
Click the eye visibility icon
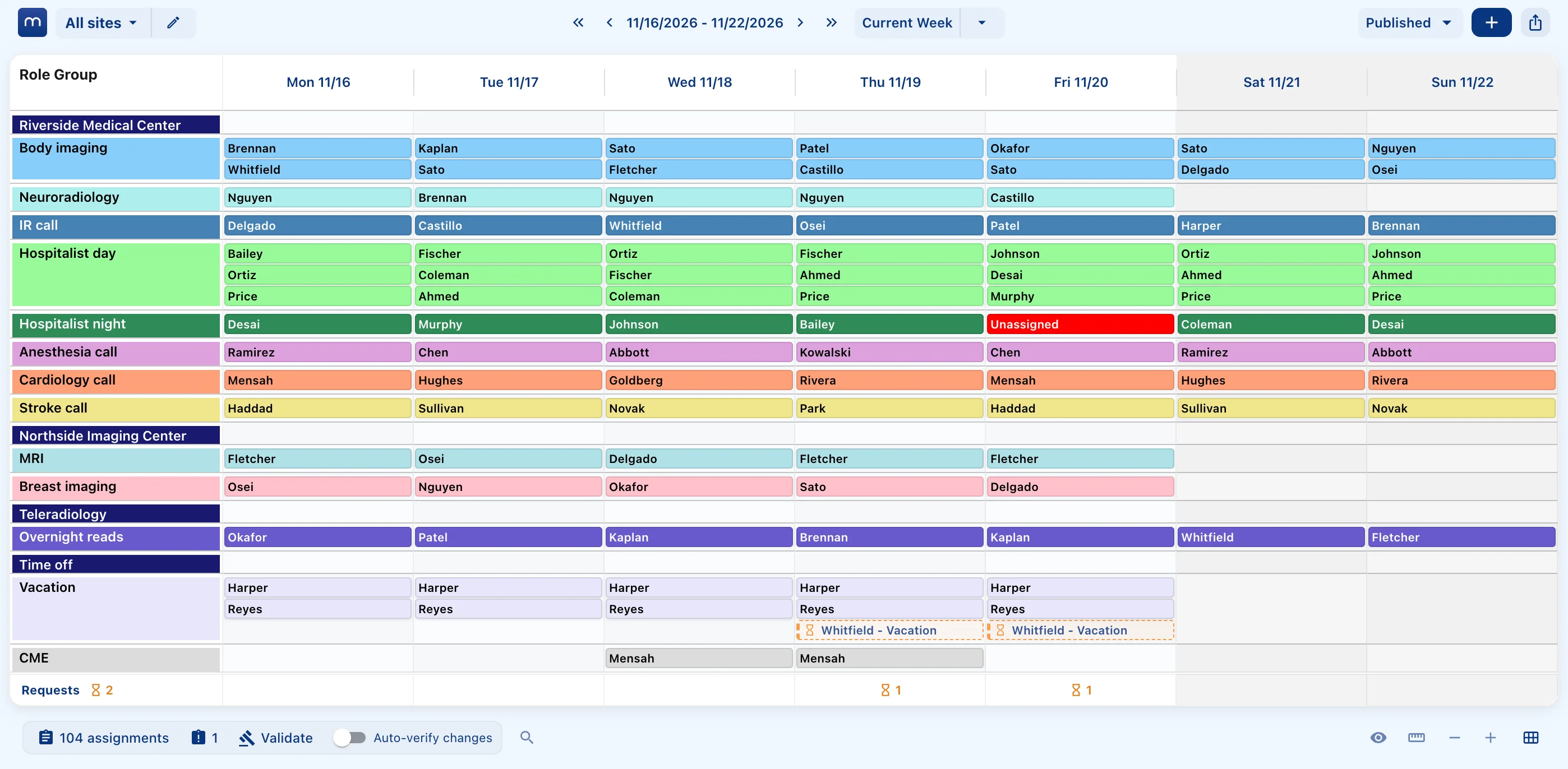(1378, 738)
